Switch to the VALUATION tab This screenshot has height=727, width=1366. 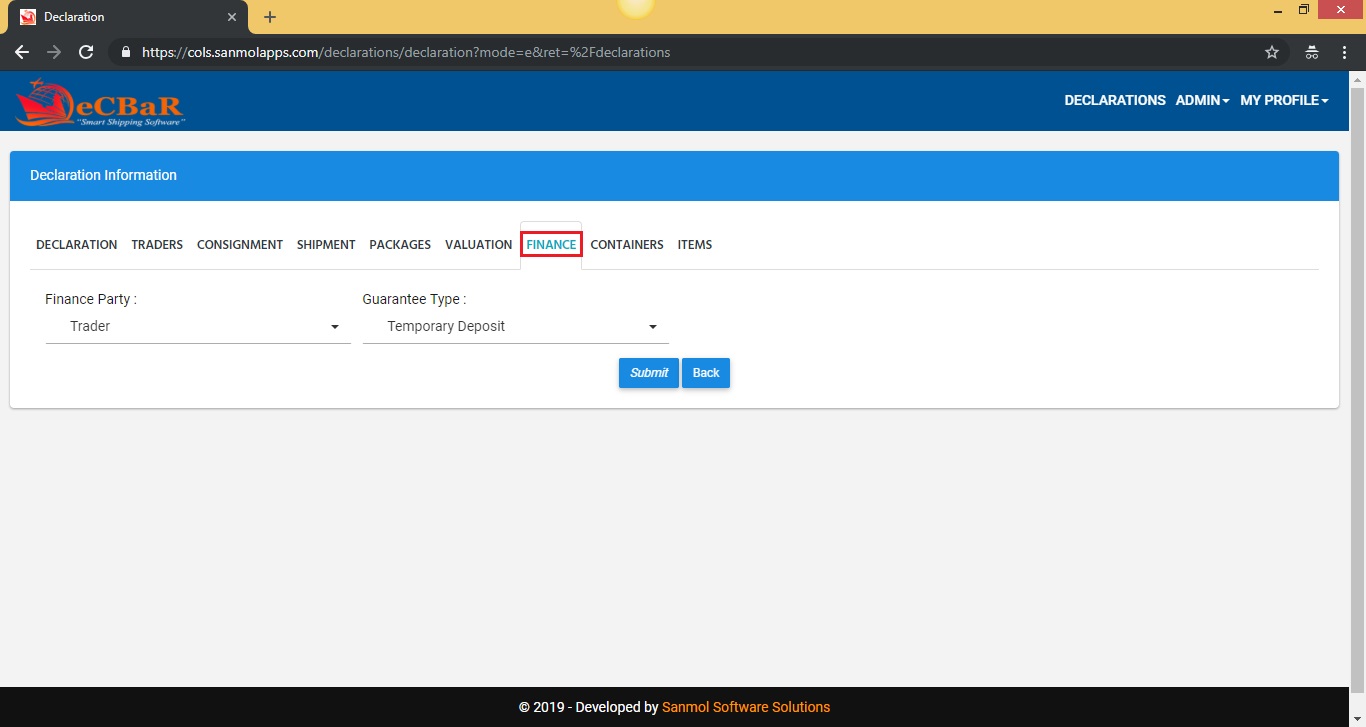478,245
